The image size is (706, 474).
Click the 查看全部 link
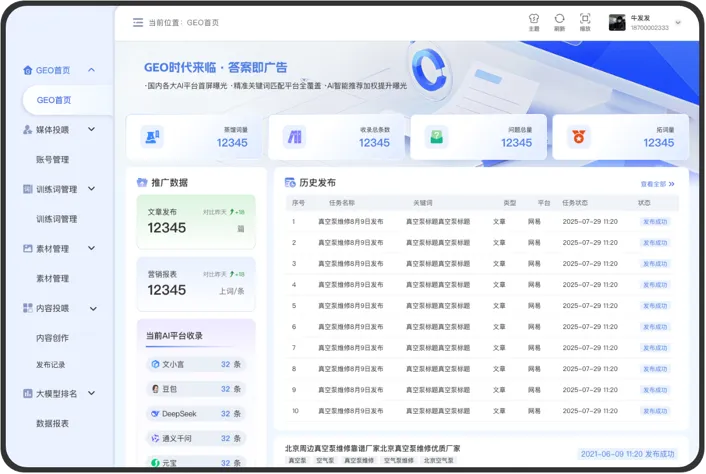(657, 184)
